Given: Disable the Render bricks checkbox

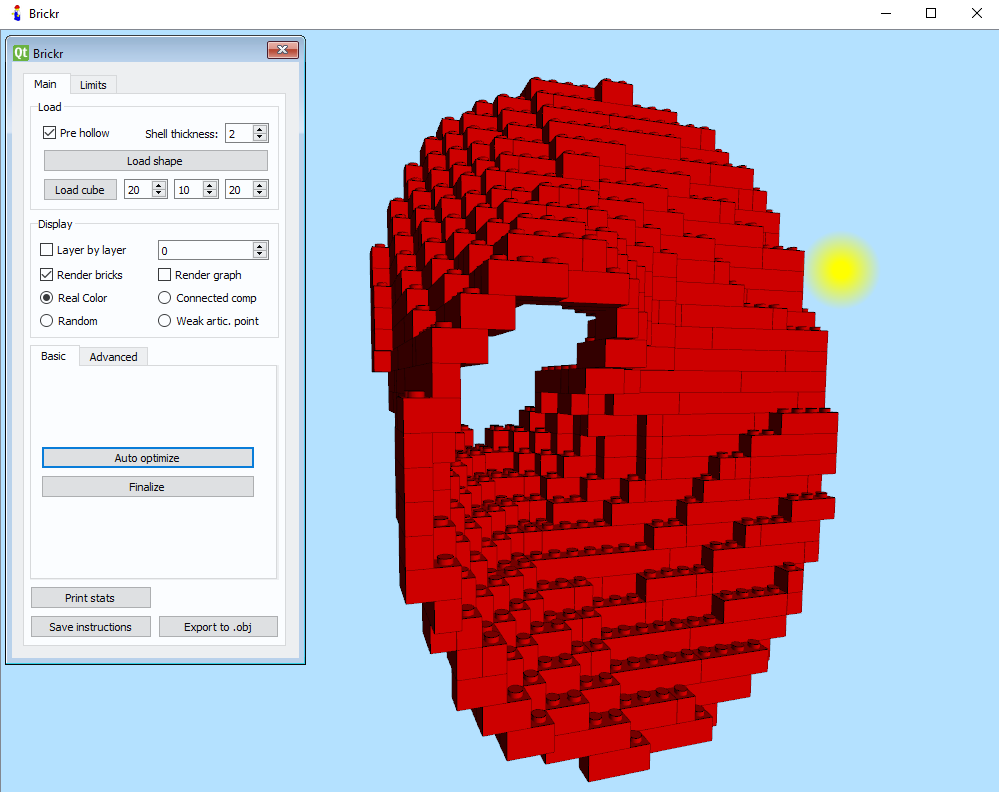Looking at the screenshot, I should coord(47,275).
